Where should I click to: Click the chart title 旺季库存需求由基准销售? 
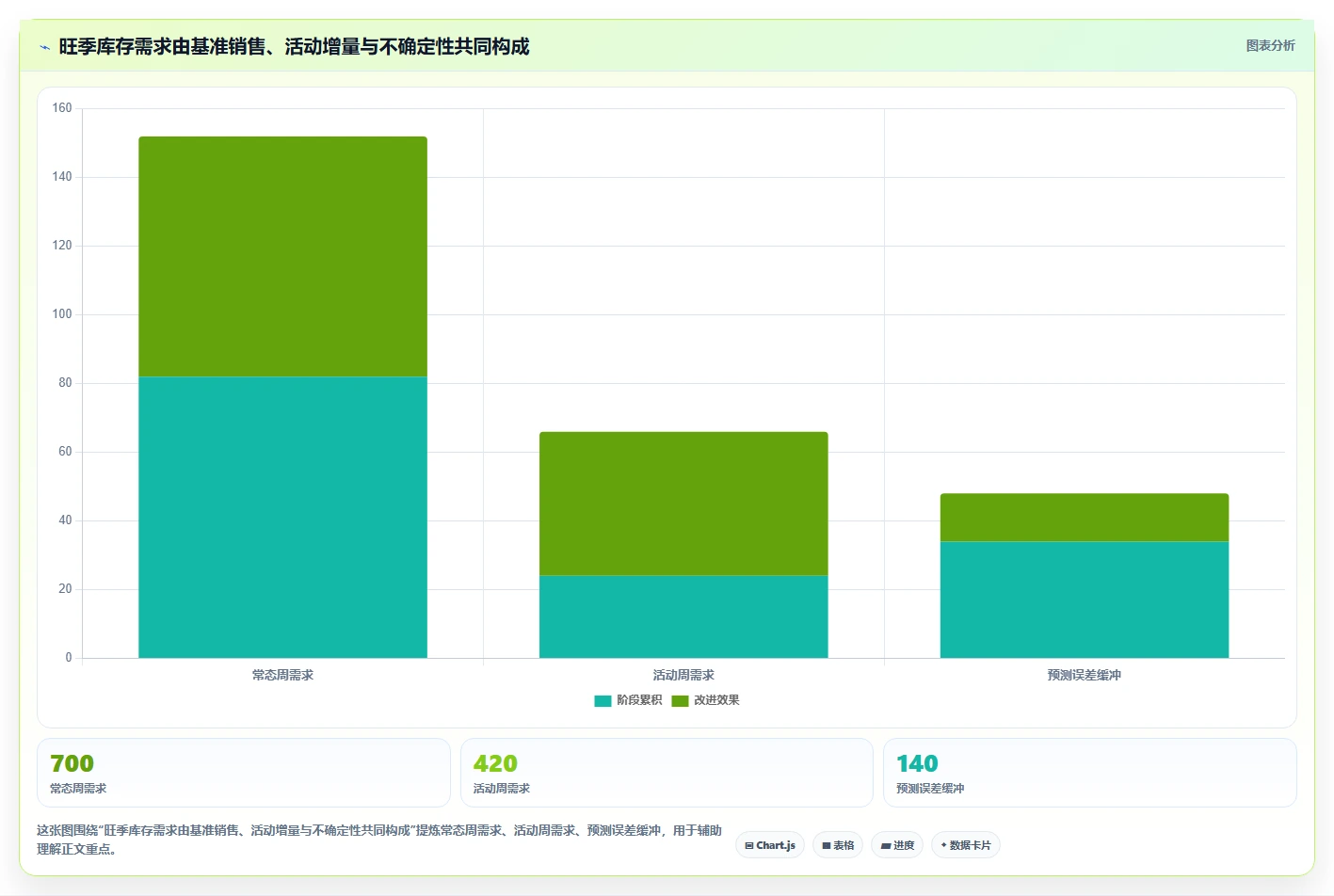click(294, 47)
